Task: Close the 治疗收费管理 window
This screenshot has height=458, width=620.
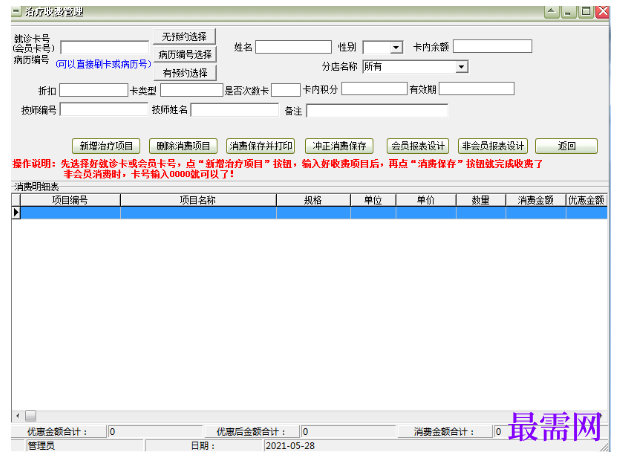Action: [603, 11]
